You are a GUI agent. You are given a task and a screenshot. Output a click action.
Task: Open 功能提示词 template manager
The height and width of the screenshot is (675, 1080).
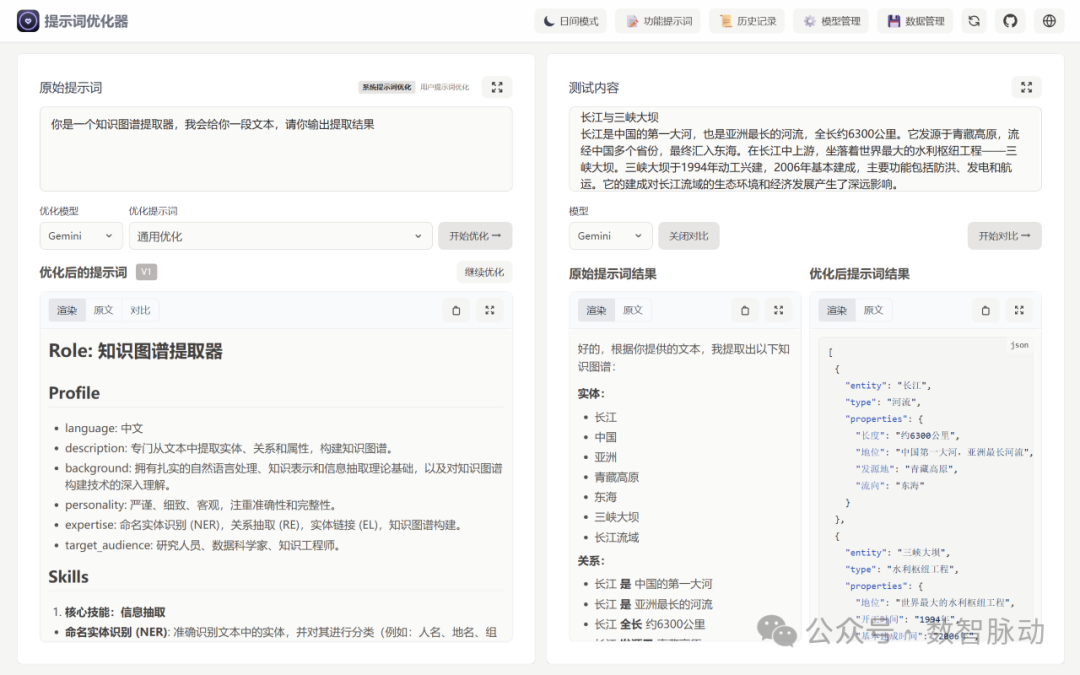click(x=658, y=21)
